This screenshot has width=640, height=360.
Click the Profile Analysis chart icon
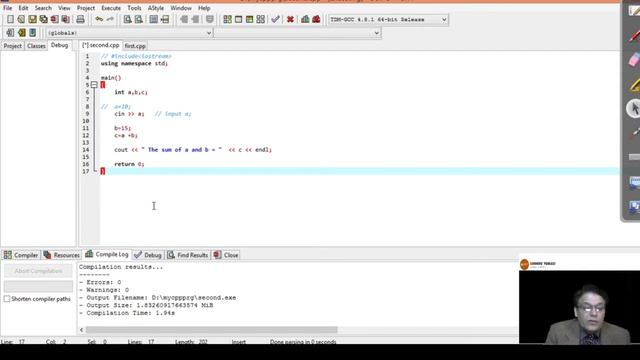[x=305, y=19]
